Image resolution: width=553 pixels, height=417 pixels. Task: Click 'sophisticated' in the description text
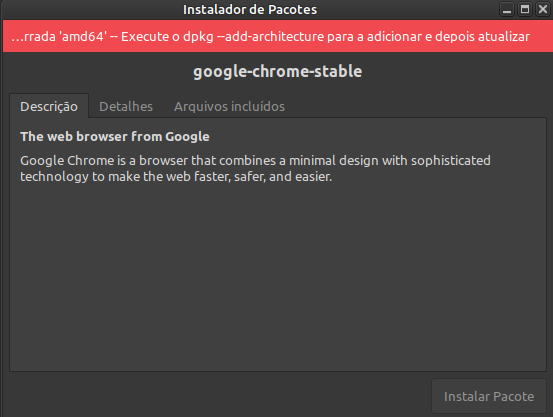451,161
